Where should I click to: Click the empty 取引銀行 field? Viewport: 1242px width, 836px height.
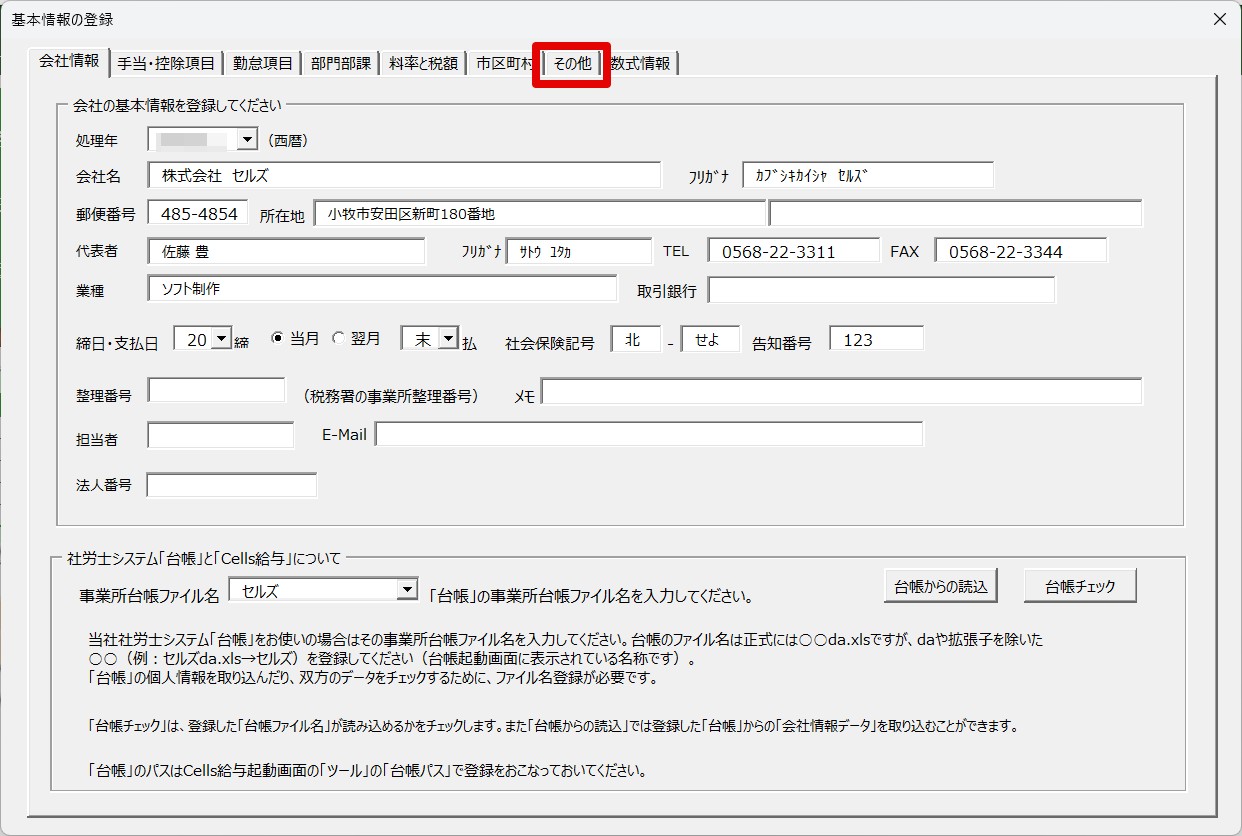pos(882,290)
